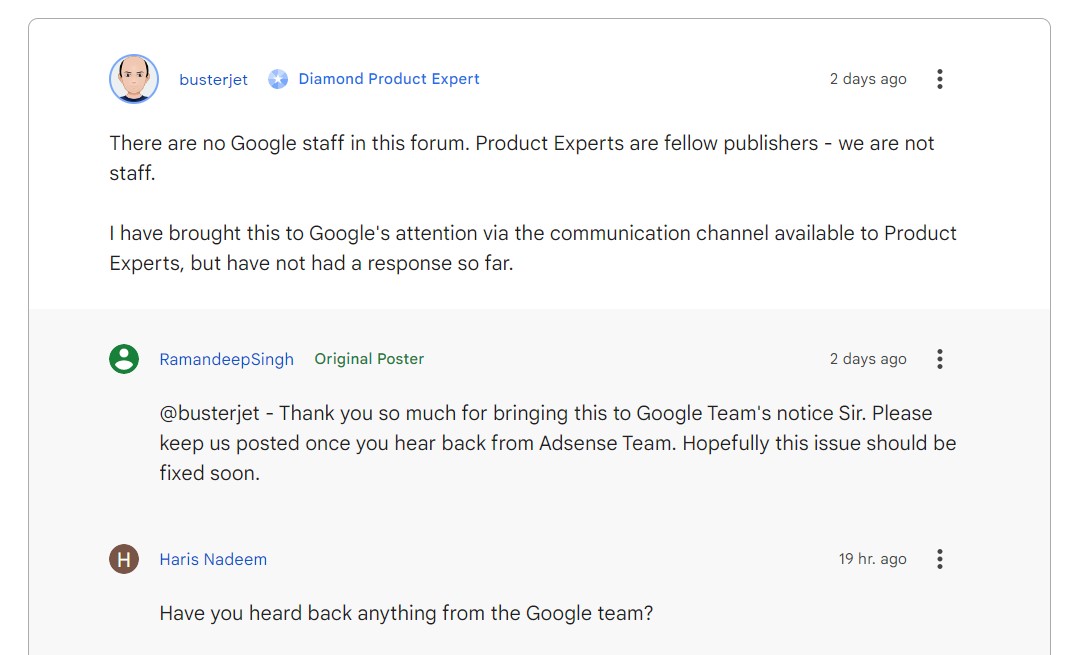Click the 2 days ago timestamp on RamandeepSingh's reply
Image resolution: width=1077 pixels, height=655 pixels.
point(868,359)
